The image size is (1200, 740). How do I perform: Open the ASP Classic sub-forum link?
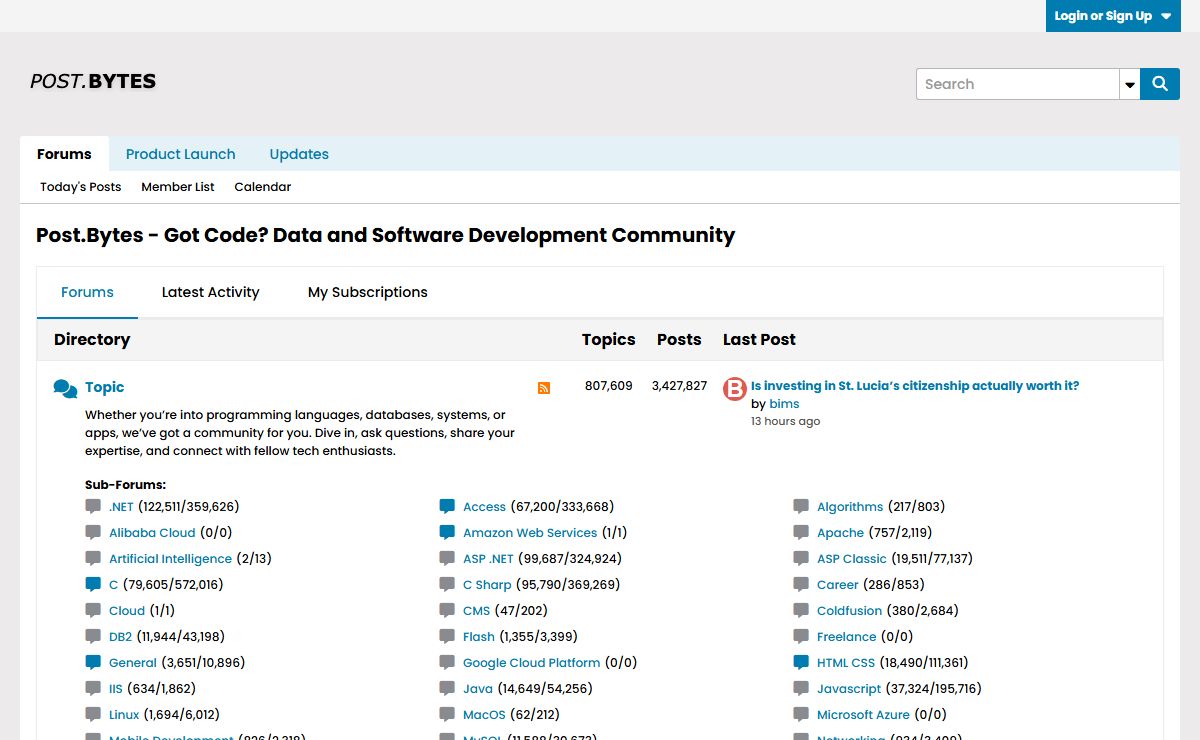(x=852, y=559)
